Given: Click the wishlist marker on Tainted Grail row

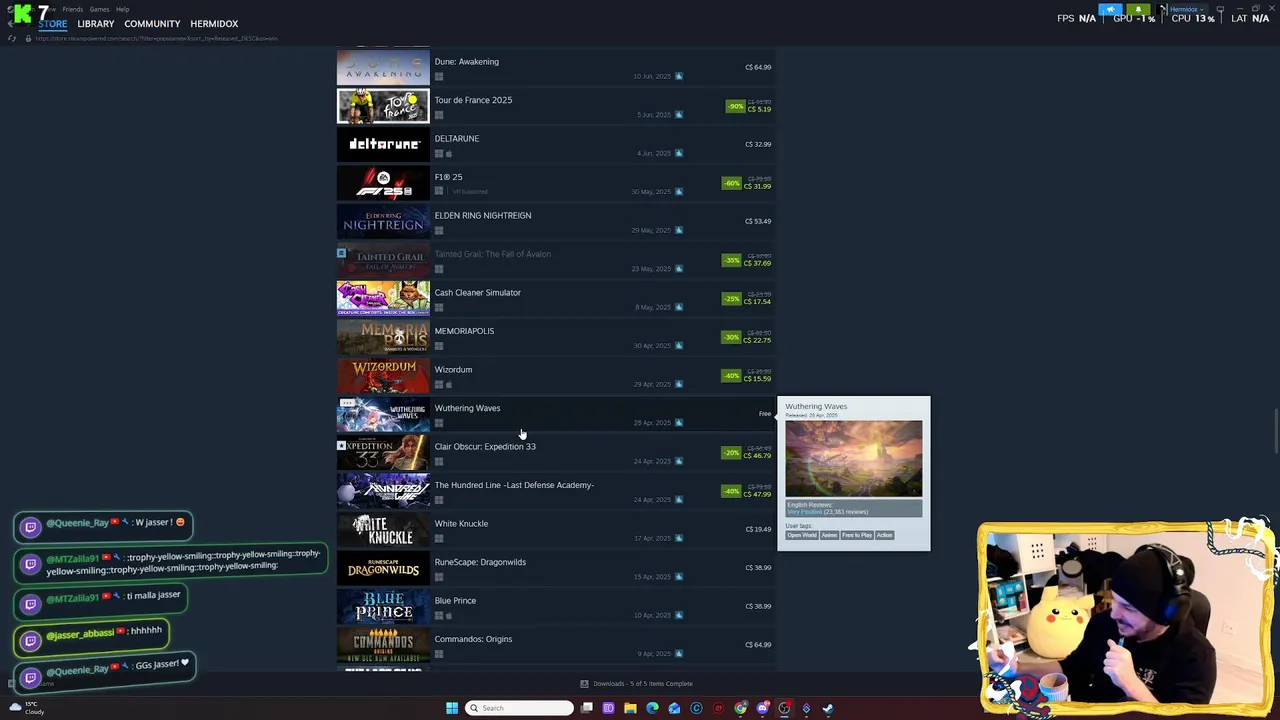Looking at the screenshot, I should pyautogui.click(x=341, y=254).
